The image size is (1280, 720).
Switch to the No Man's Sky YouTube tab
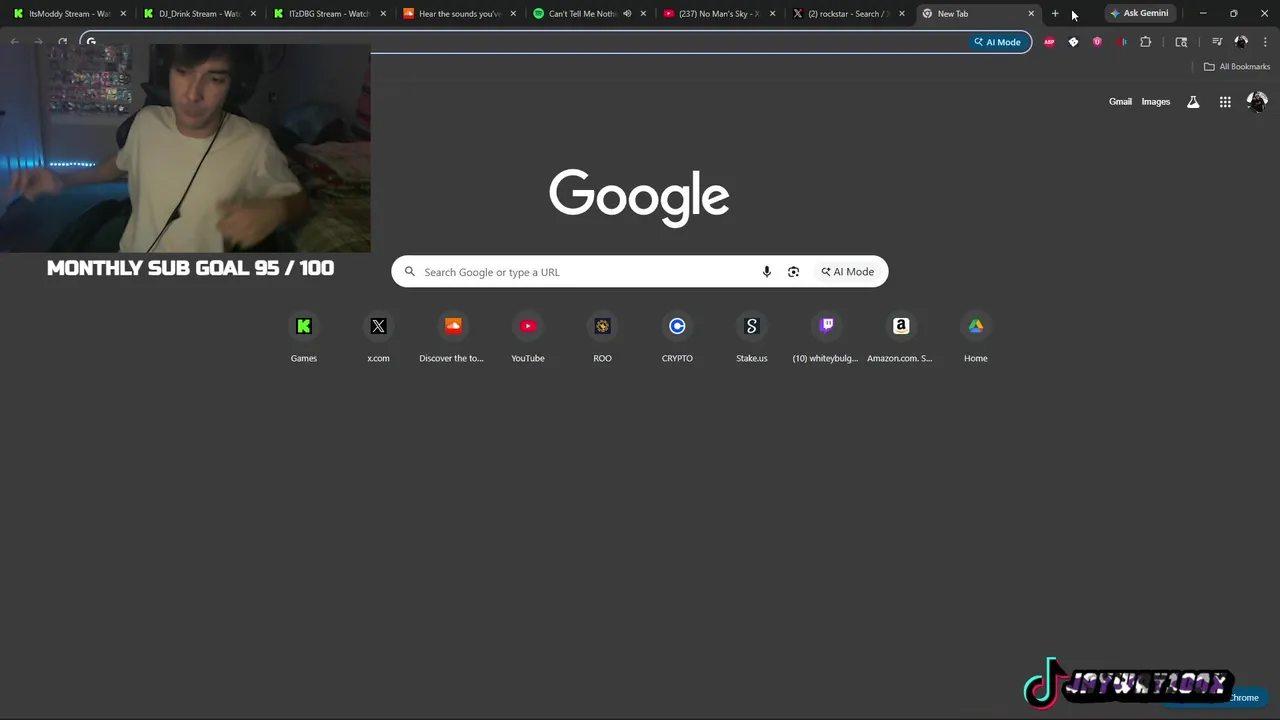[718, 14]
